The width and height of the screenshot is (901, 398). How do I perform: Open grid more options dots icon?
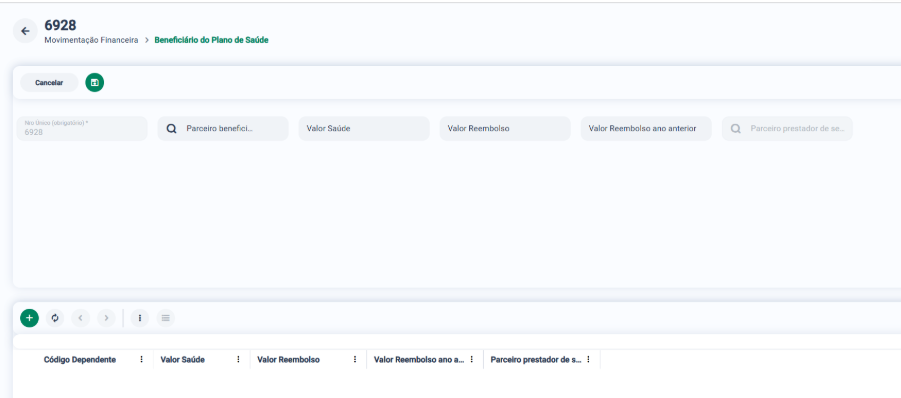coord(140,318)
